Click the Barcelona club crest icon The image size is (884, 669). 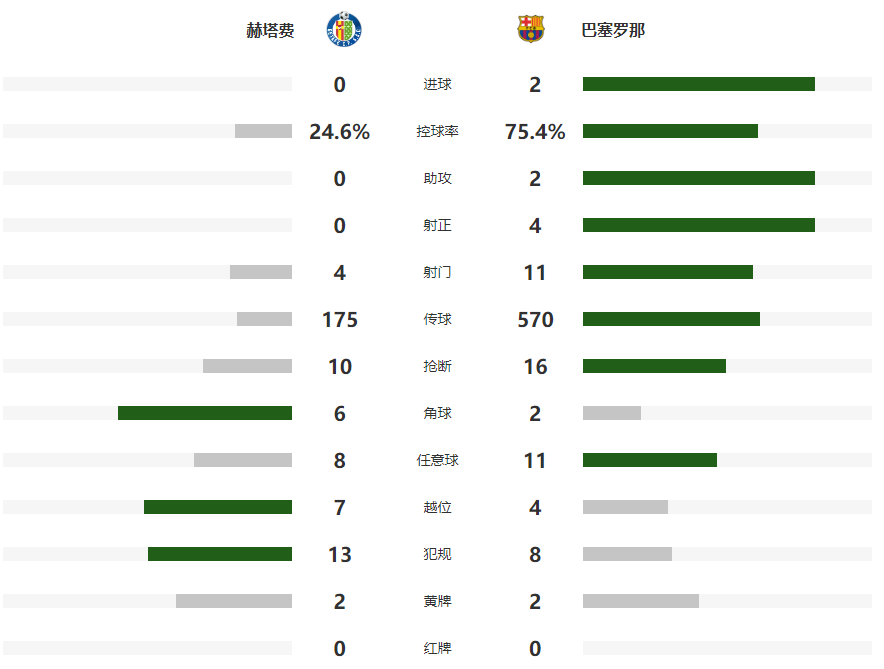click(531, 29)
